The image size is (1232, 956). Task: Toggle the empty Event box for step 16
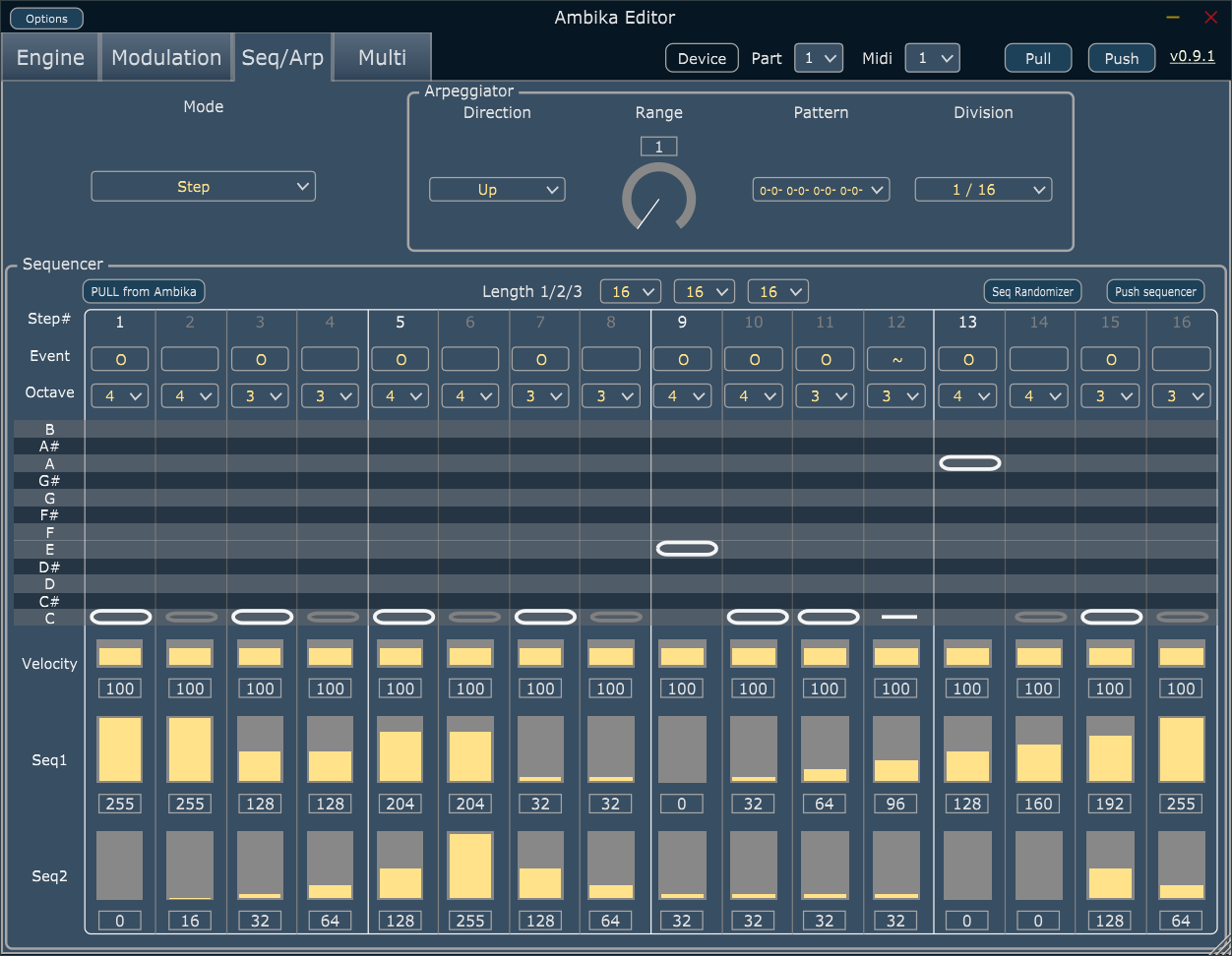point(1181,359)
